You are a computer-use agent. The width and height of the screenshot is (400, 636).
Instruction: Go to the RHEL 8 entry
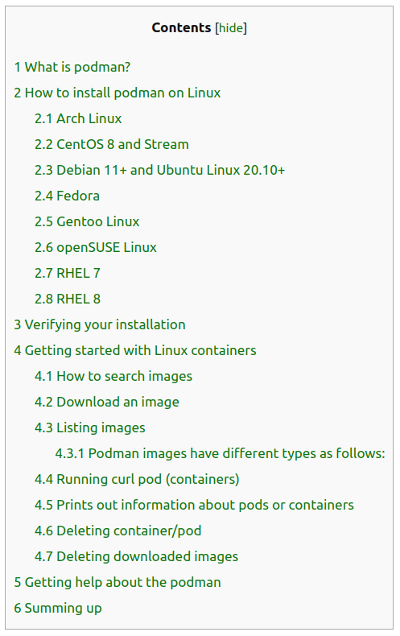(67, 299)
